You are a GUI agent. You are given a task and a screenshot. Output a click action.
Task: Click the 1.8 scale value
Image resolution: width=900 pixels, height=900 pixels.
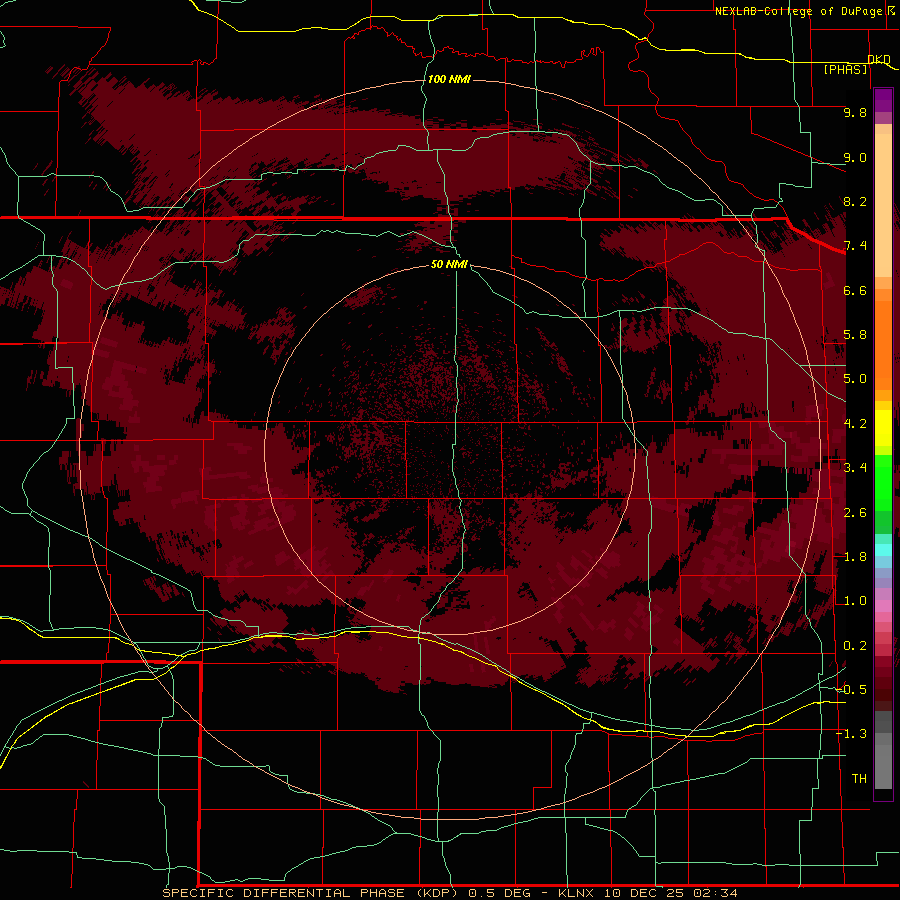[855, 557]
